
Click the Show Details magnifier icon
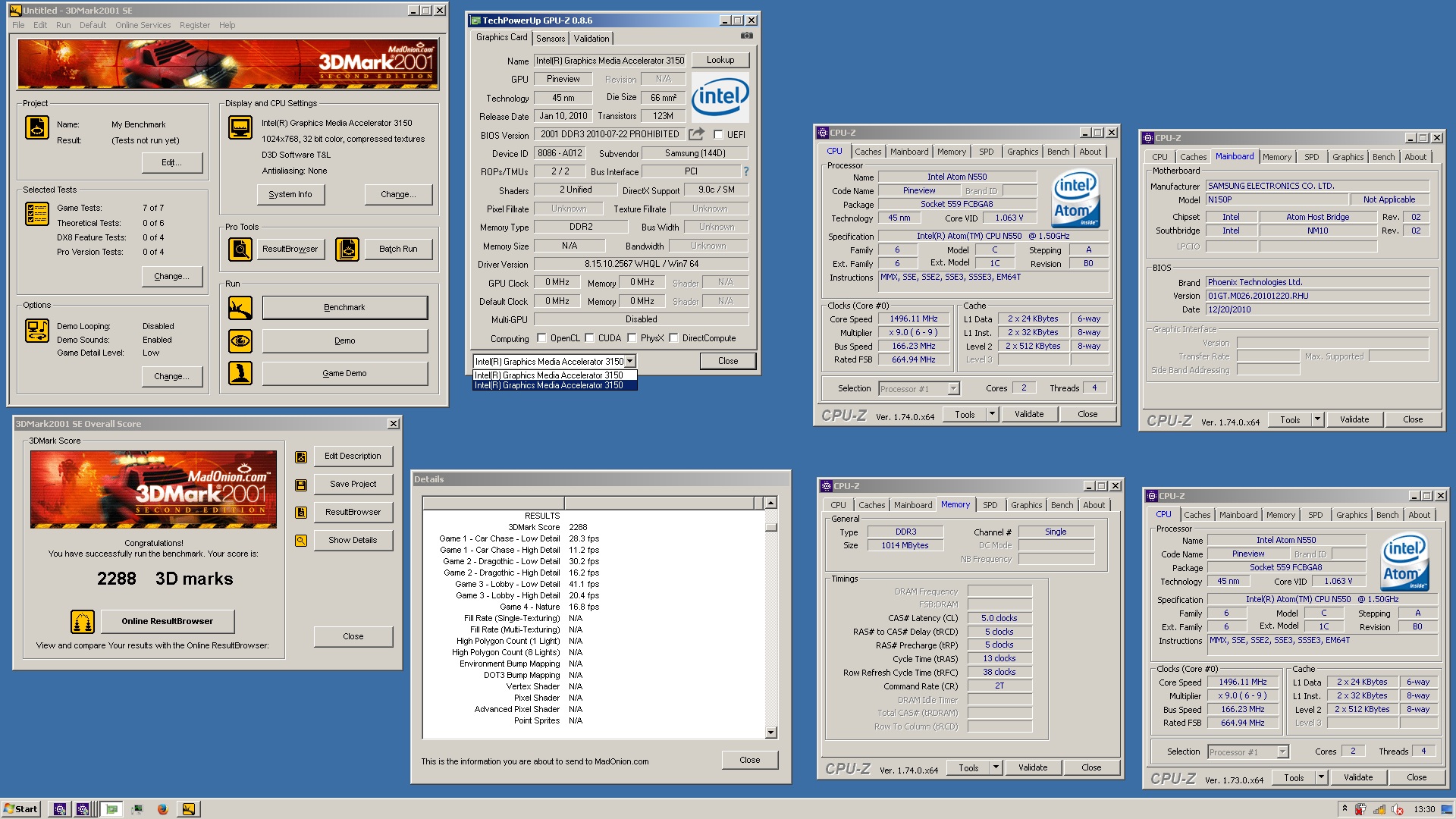point(301,541)
